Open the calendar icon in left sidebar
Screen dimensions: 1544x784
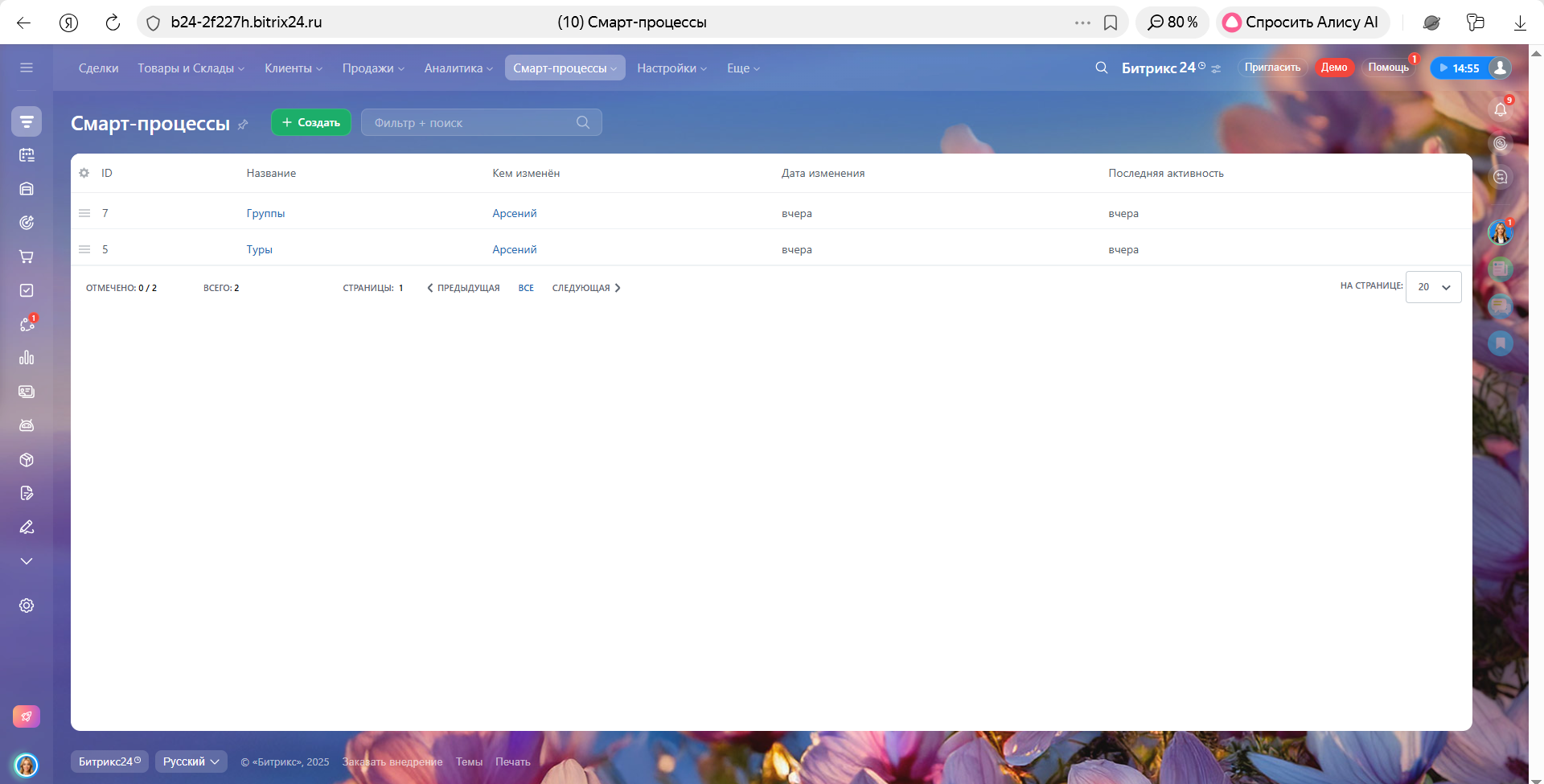pyautogui.click(x=27, y=155)
